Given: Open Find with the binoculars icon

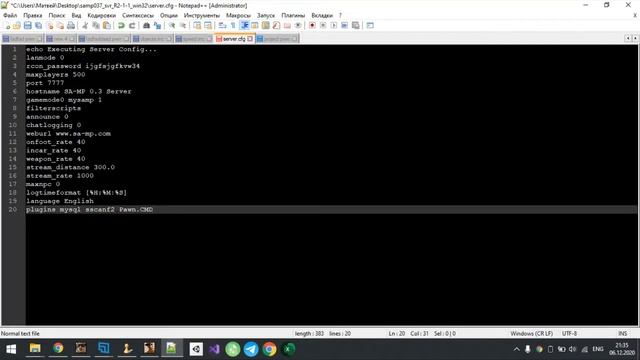Looking at the screenshot, I should pos(146,25).
